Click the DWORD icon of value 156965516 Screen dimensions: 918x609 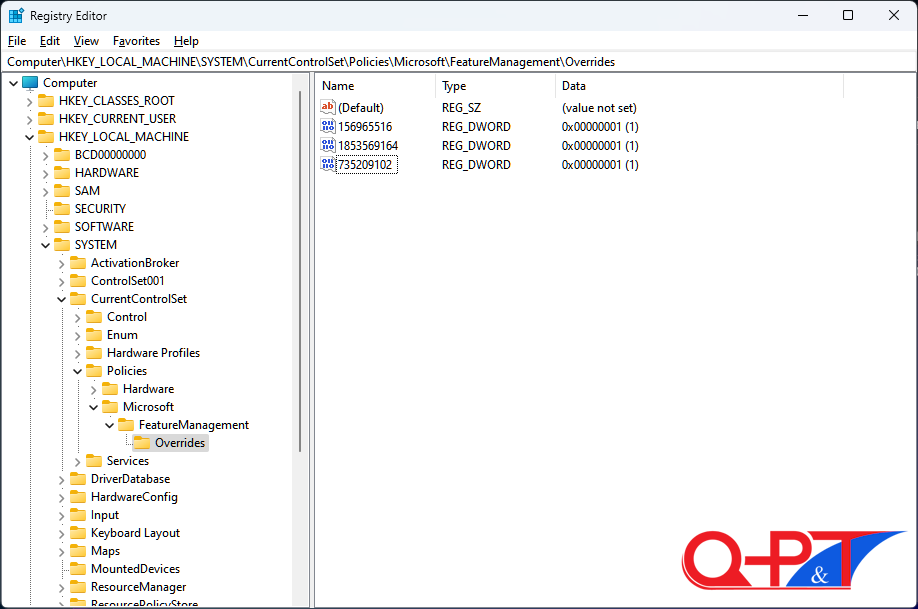[x=328, y=127]
